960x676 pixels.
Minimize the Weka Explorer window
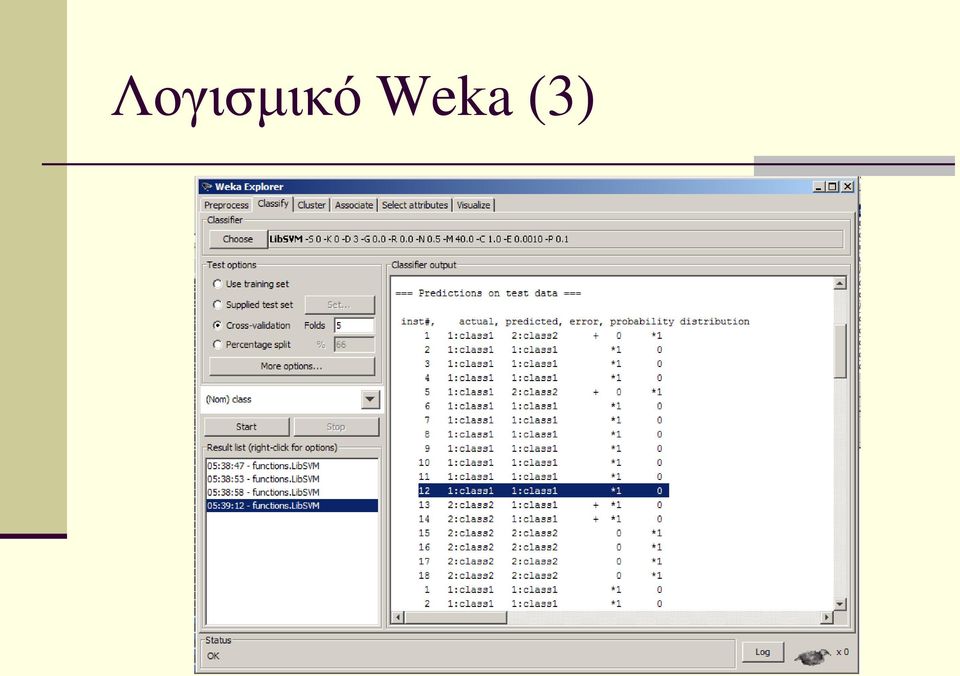(819, 187)
